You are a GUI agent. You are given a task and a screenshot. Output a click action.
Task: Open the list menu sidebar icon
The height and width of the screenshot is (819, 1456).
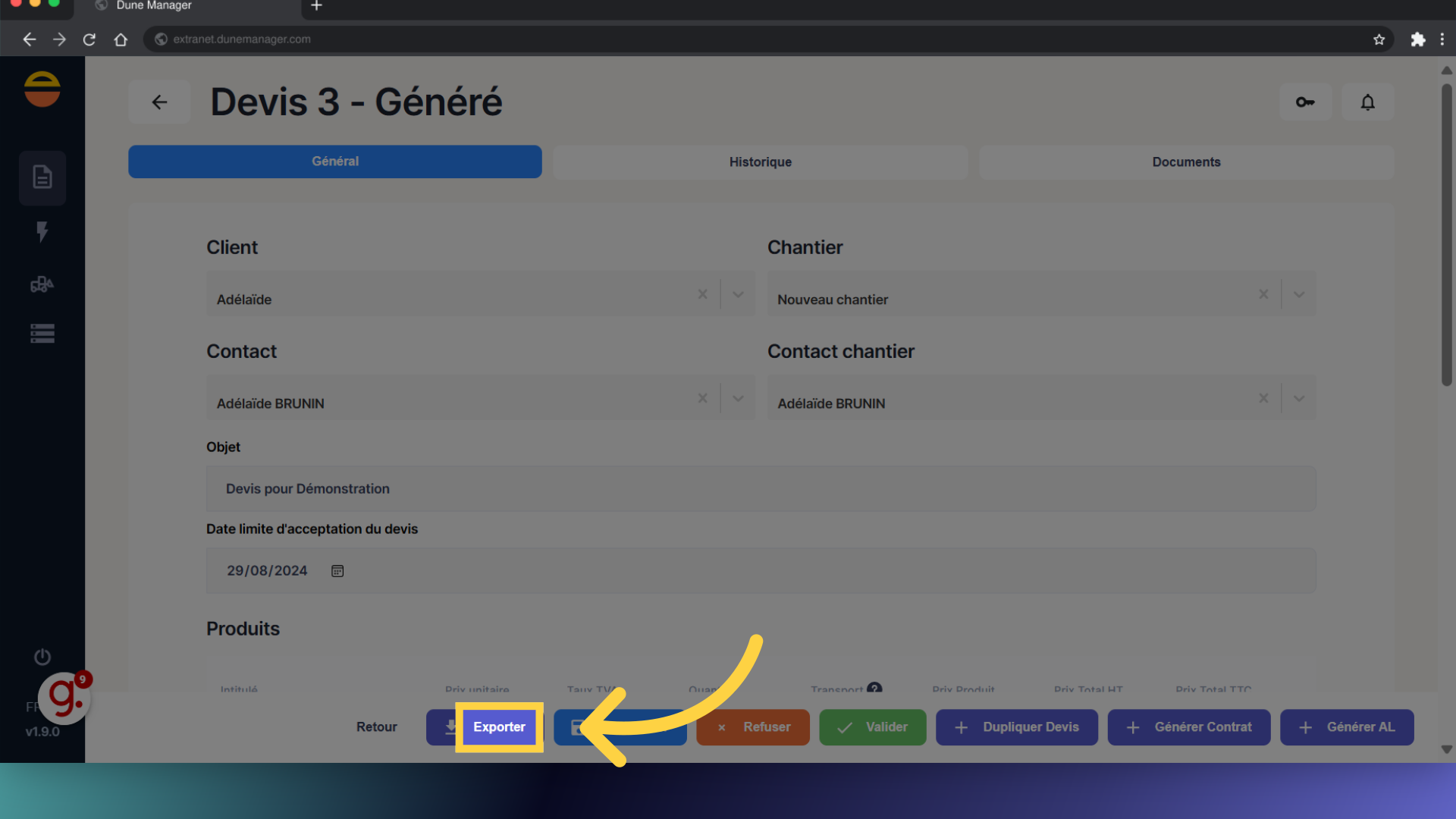tap(42, 334)
